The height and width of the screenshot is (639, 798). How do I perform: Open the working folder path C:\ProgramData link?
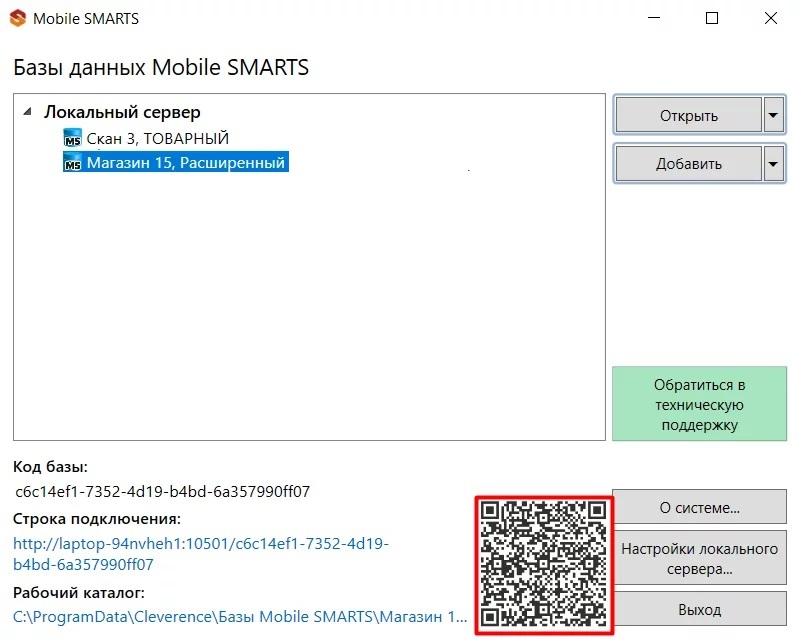click(240, 617)
